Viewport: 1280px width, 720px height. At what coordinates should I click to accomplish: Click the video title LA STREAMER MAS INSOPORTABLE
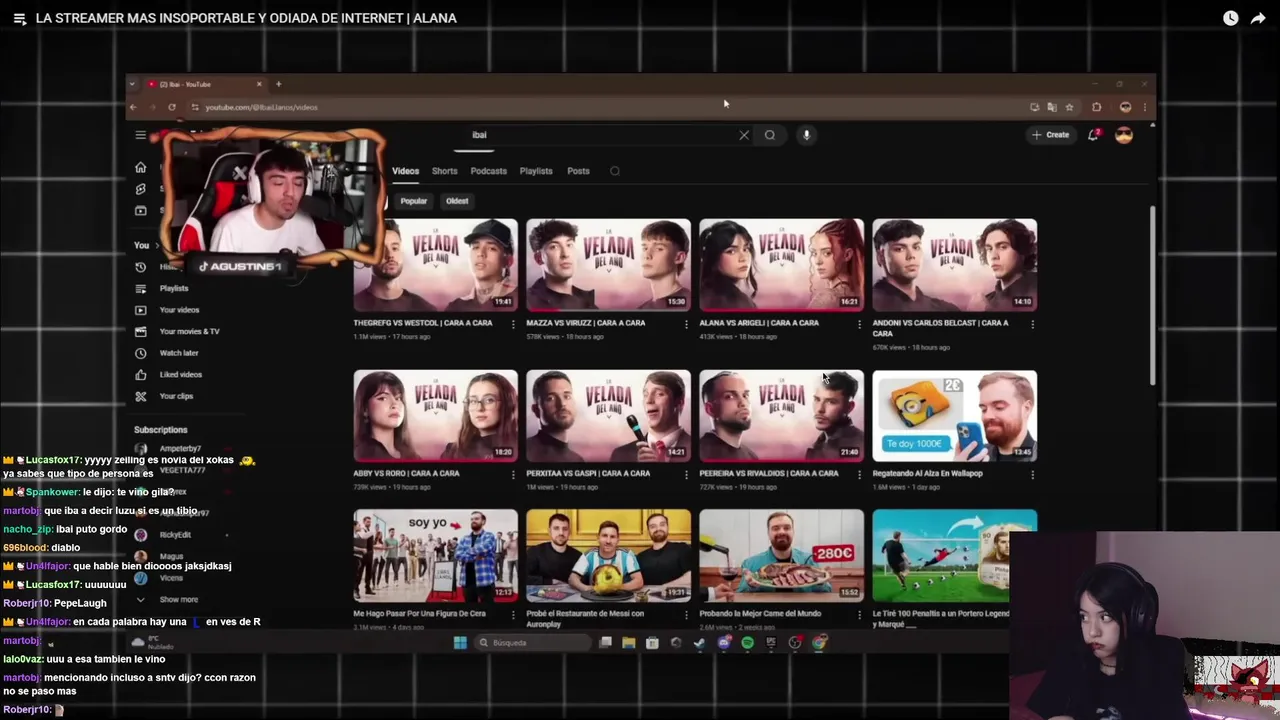pos(246,18)
